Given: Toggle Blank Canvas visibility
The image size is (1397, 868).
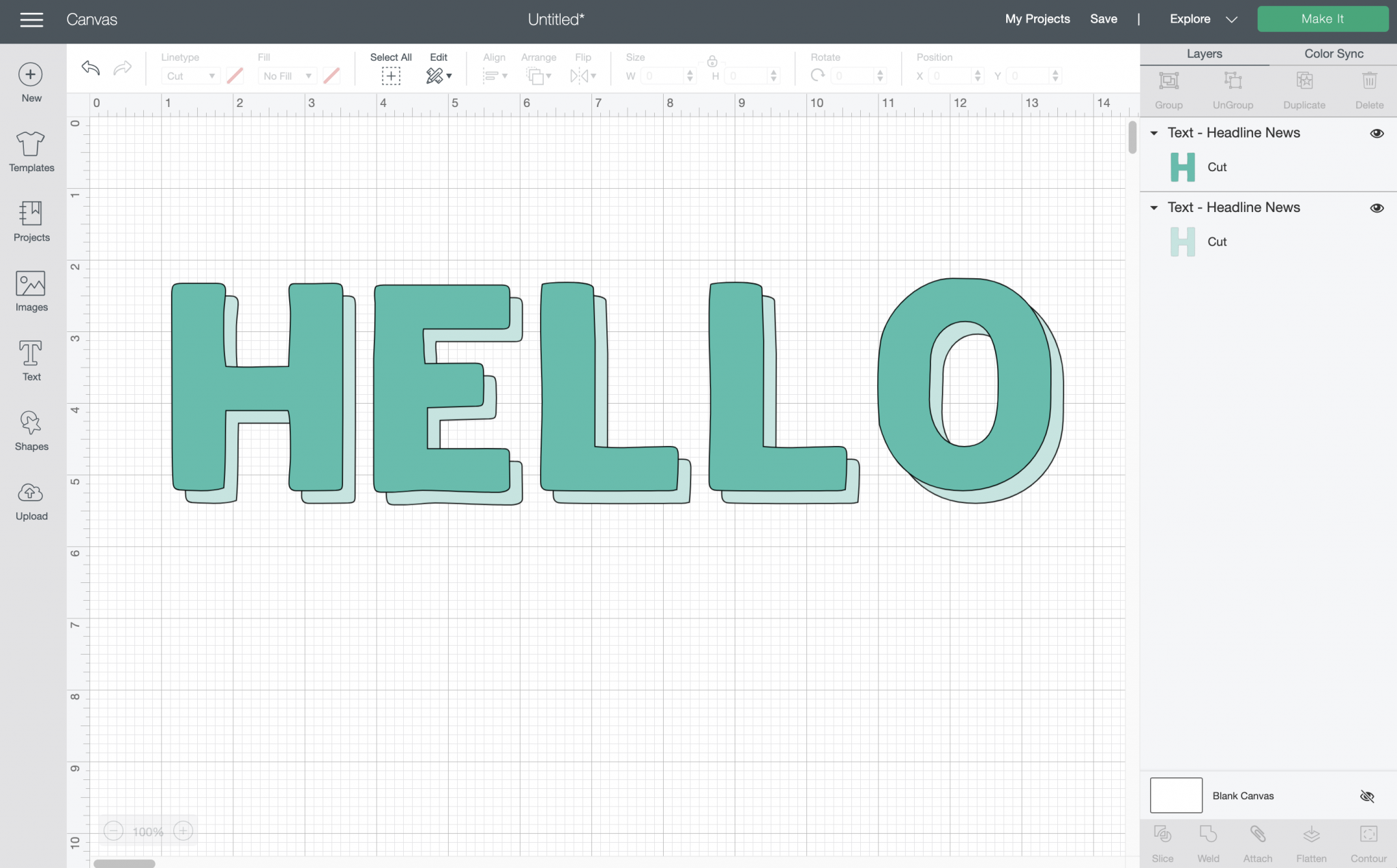Looking at the screenshot, I should tap(1367, 796).
